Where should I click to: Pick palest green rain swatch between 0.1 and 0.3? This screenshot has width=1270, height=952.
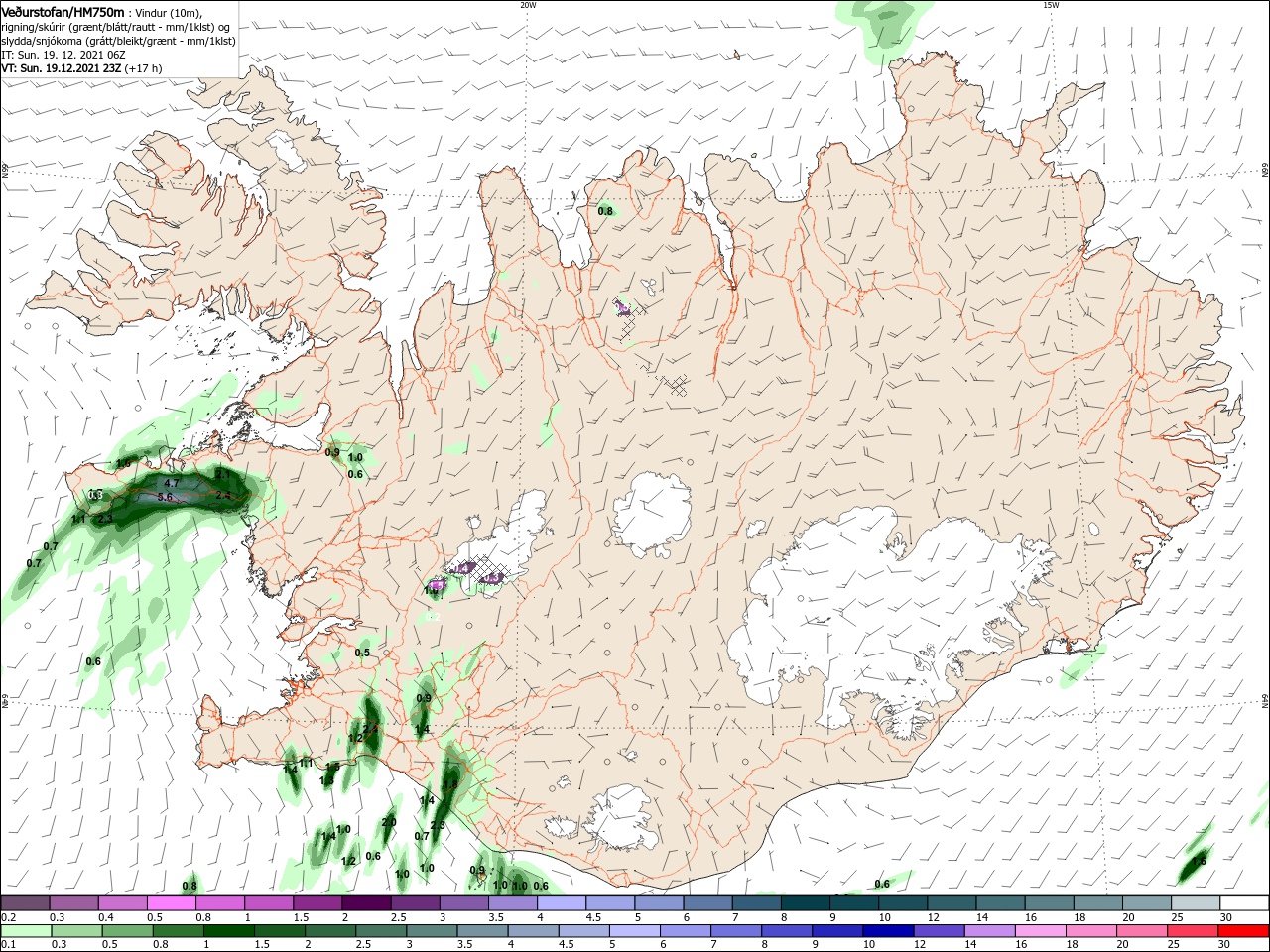pos(27,931)
